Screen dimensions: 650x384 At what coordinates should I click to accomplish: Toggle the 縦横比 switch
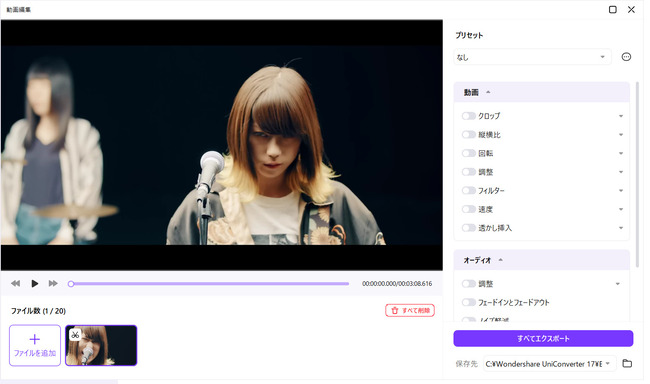pyautogui.click(x=469, y=135)
